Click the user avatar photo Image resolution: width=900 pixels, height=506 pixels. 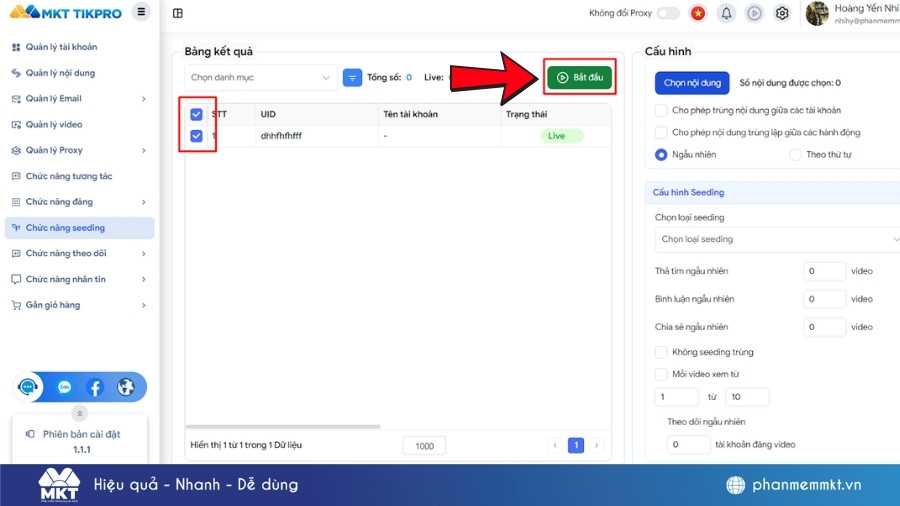pos(817,13)
